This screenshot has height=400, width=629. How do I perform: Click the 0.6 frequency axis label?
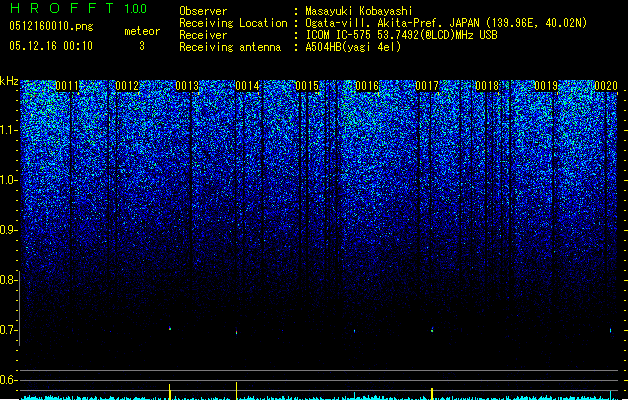[9, 380]
